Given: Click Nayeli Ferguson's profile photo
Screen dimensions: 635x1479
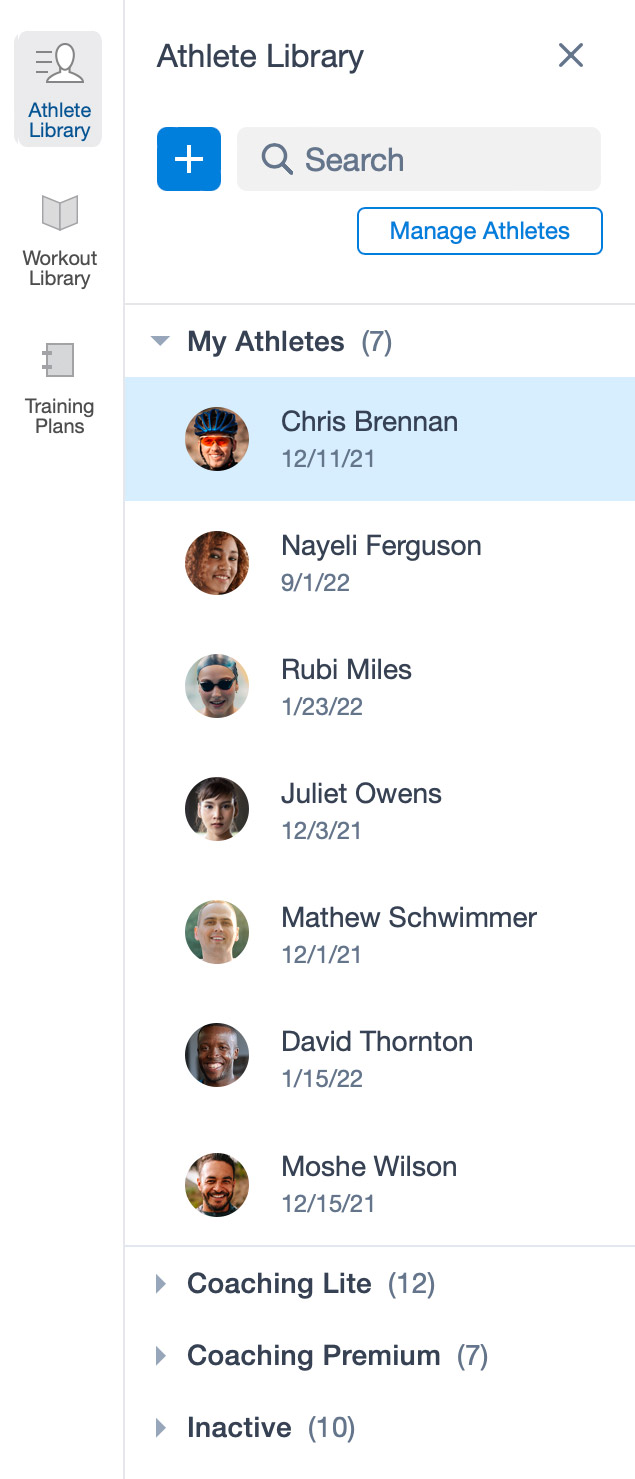Looking at the screenshot, I should pos(217,562).
